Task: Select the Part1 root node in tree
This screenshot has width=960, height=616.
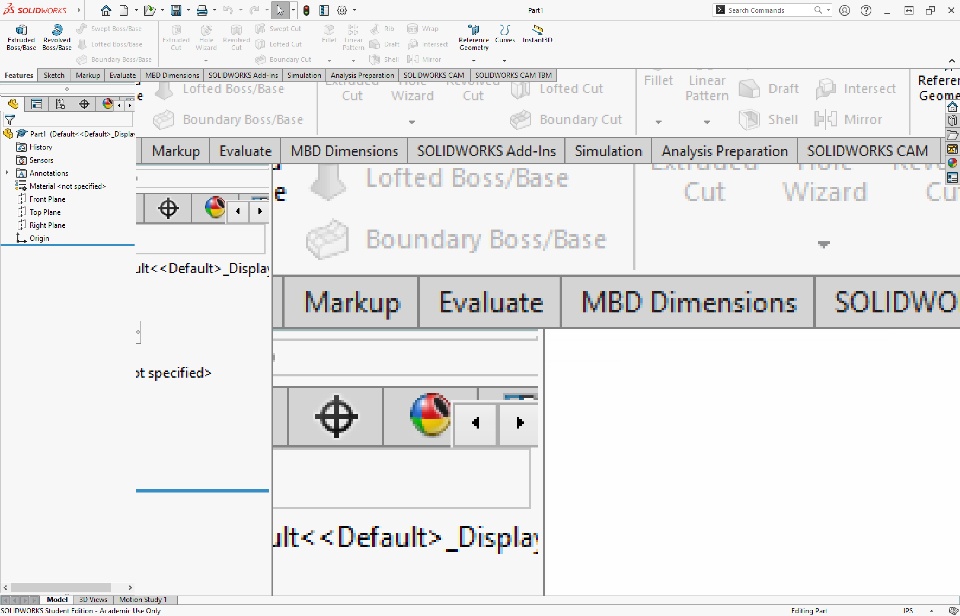Action: pyautogui.click(x=70, y=133)
